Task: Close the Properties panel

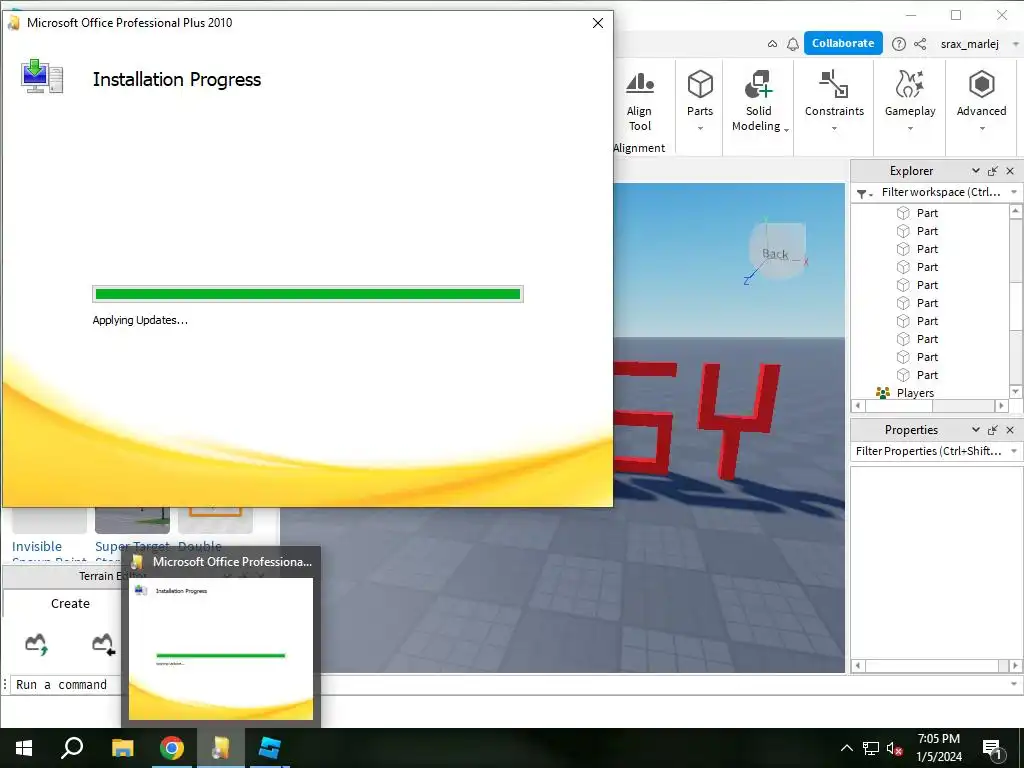Action: pos(1010,430)
